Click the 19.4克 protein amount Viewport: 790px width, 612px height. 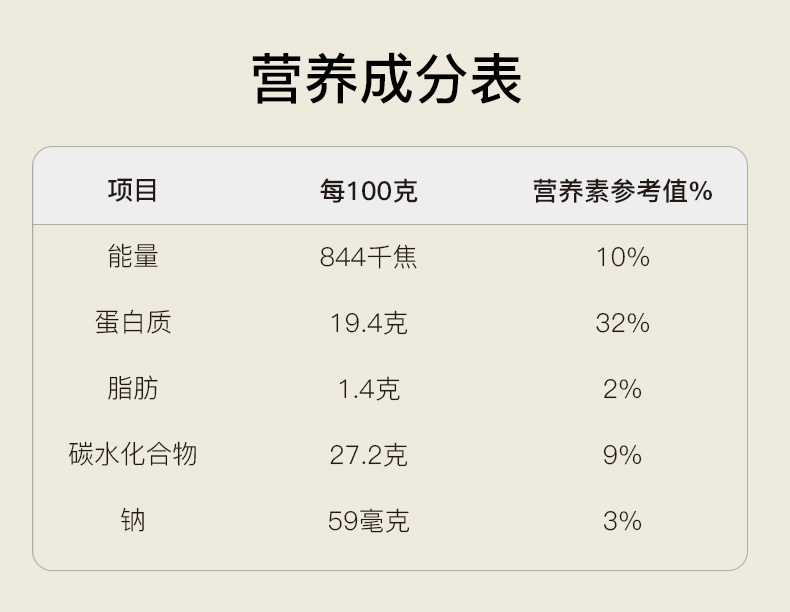(369, 323)
